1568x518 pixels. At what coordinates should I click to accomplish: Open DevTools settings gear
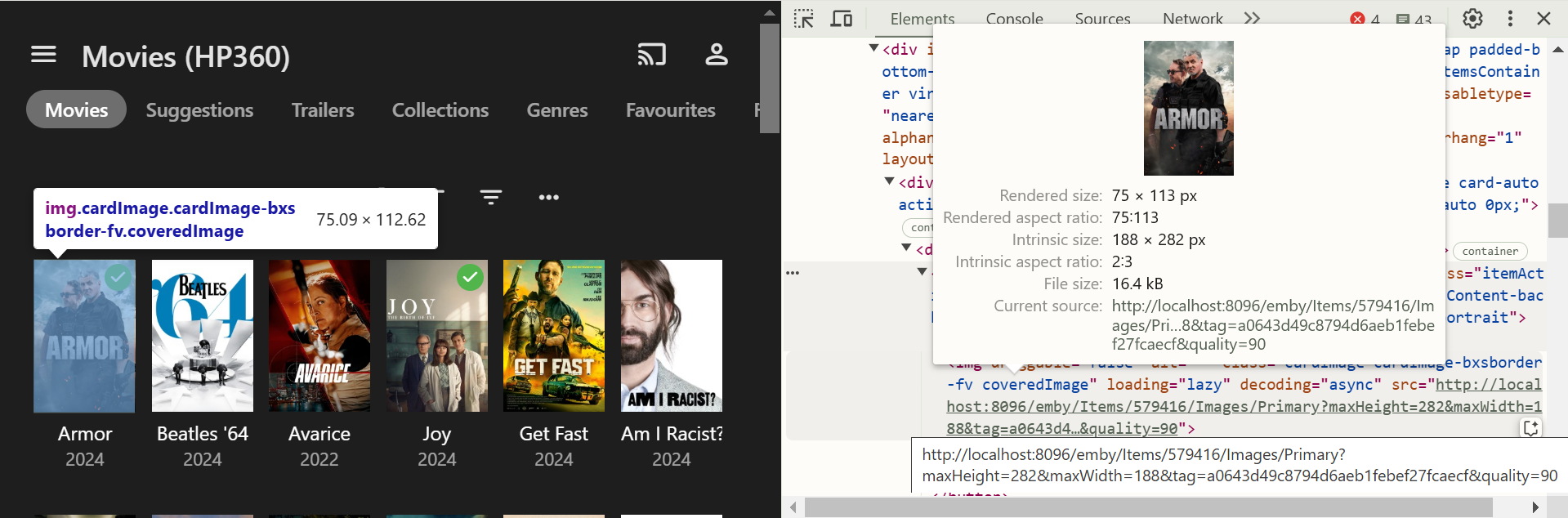tap(1472, 18)
